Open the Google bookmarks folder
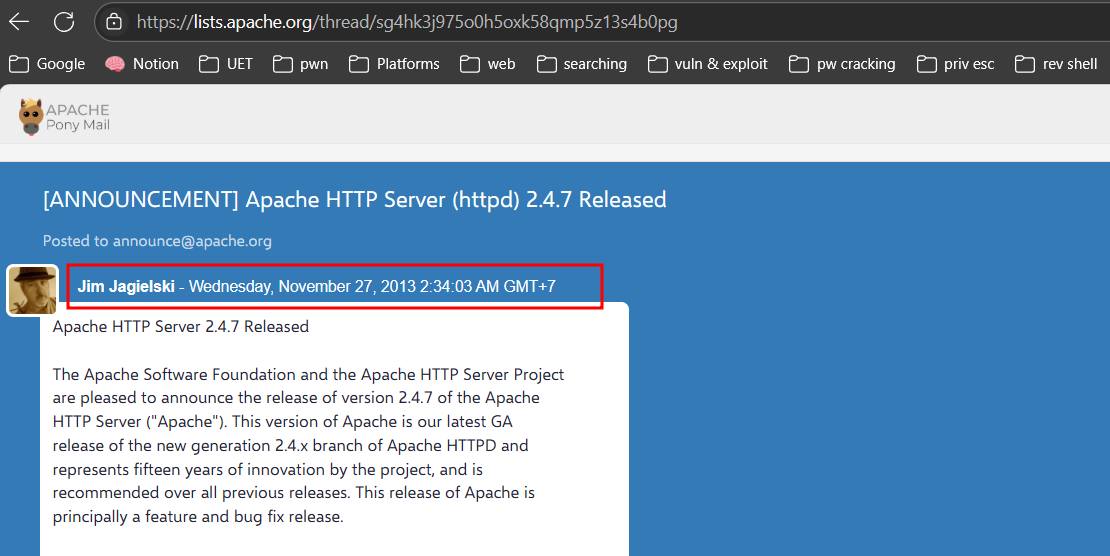Image resolution: width=1110 pixels, height=556 pixels. (47, 64)
